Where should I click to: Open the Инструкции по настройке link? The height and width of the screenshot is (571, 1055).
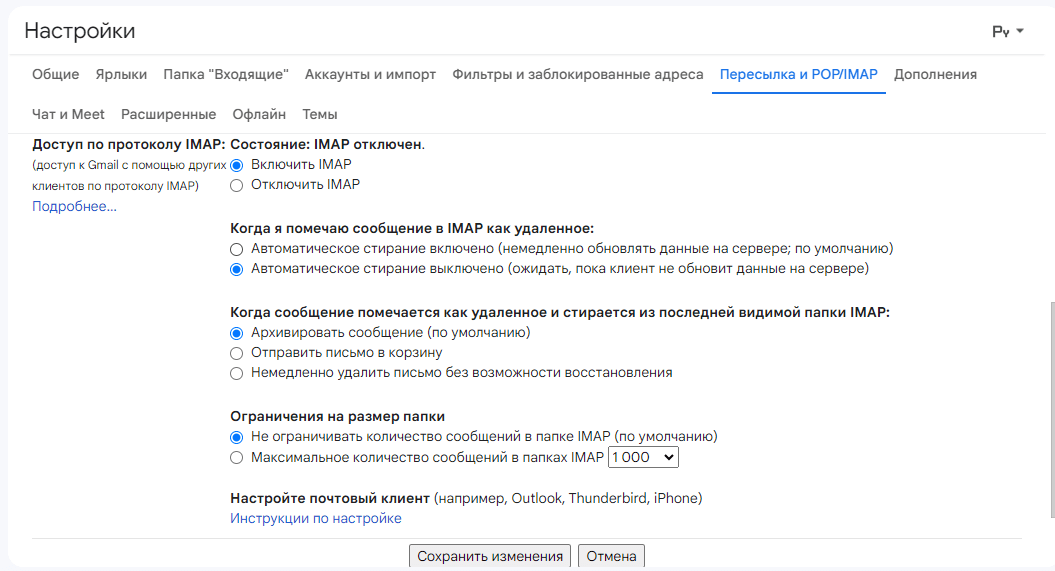tap(316, 519)
